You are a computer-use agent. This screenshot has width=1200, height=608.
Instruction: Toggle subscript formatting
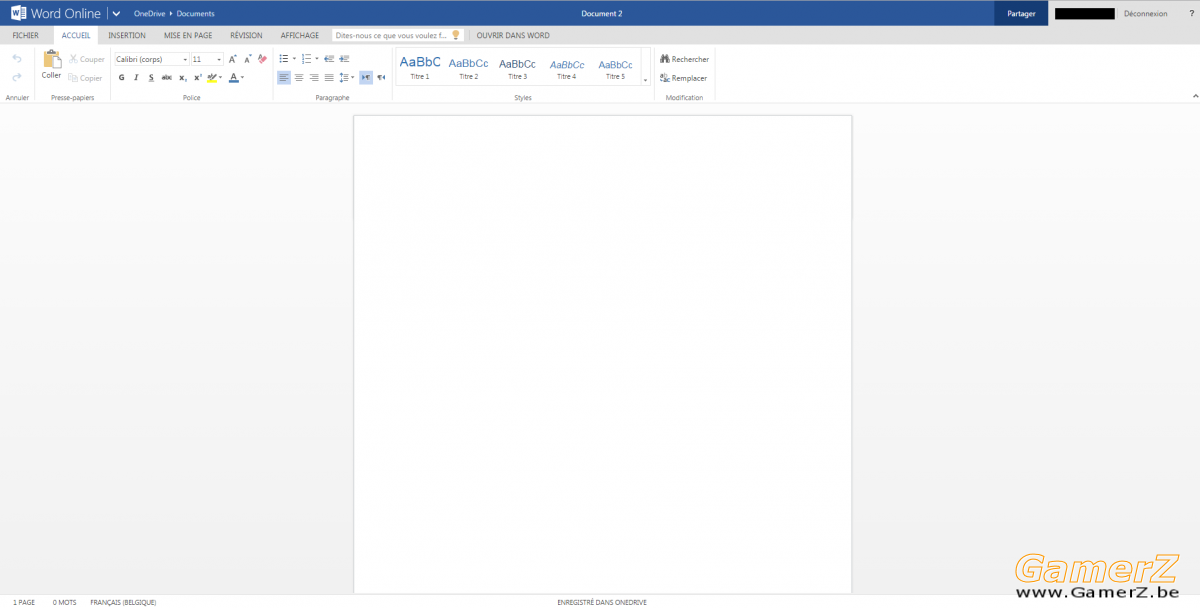point(182,77)
